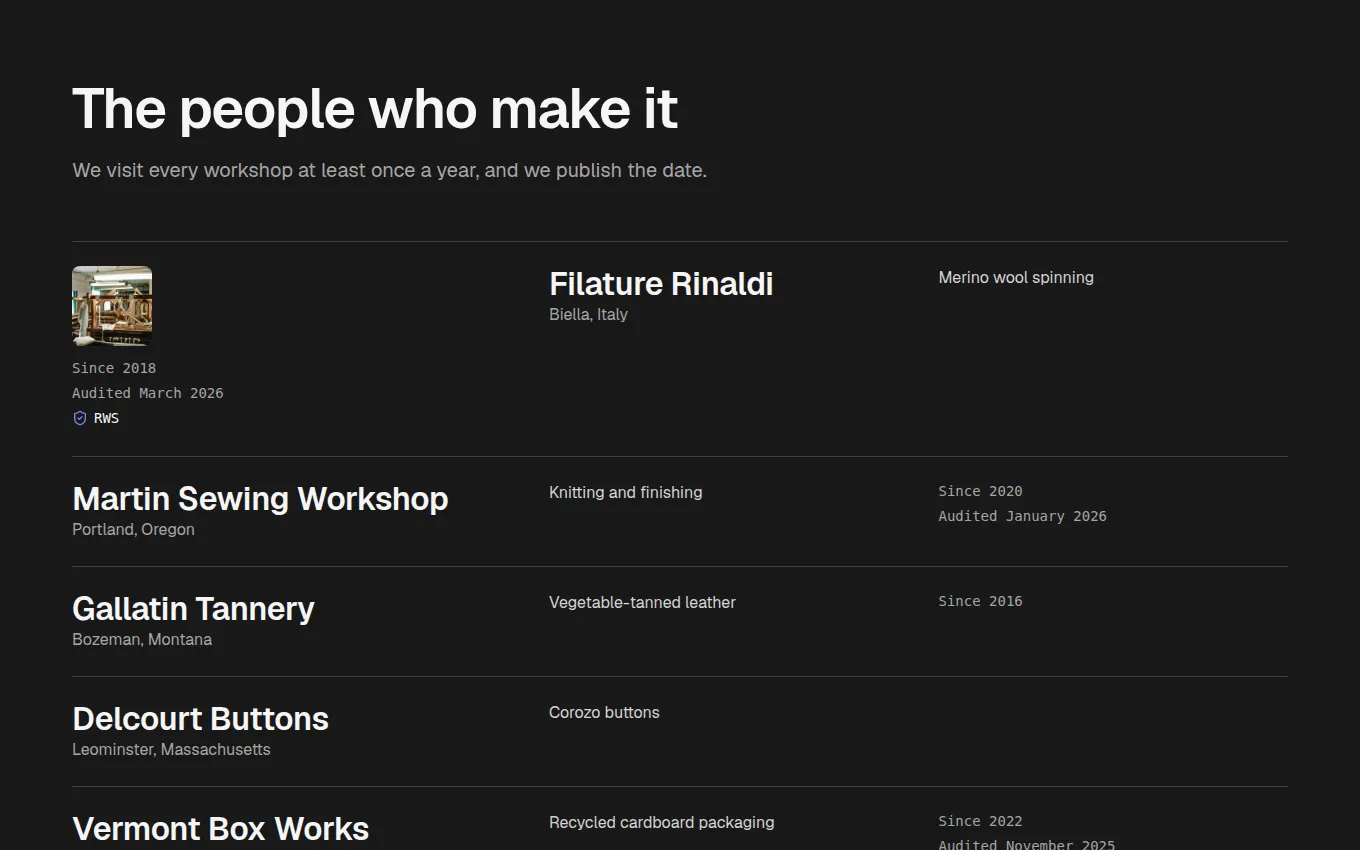The width and height of the screenshot is (1360, 850).
Task: Click the "Audited March 2026" date
Action: [x=148, y=393]
